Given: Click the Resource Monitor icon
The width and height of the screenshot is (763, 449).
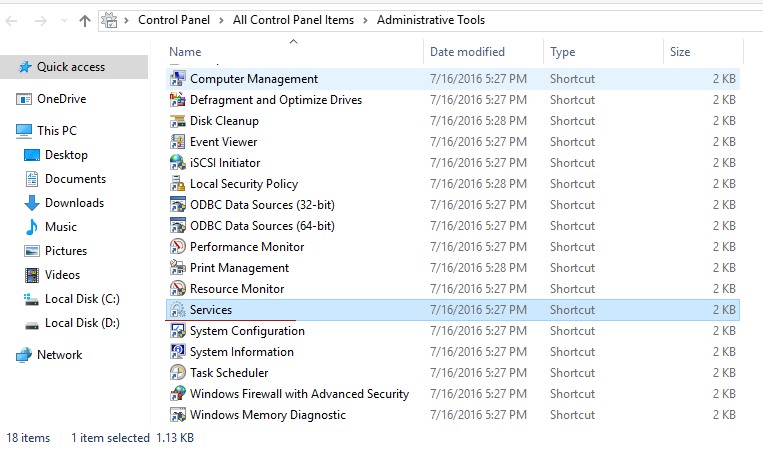Looking at the screenshot, I should click(x=178, y=288).
